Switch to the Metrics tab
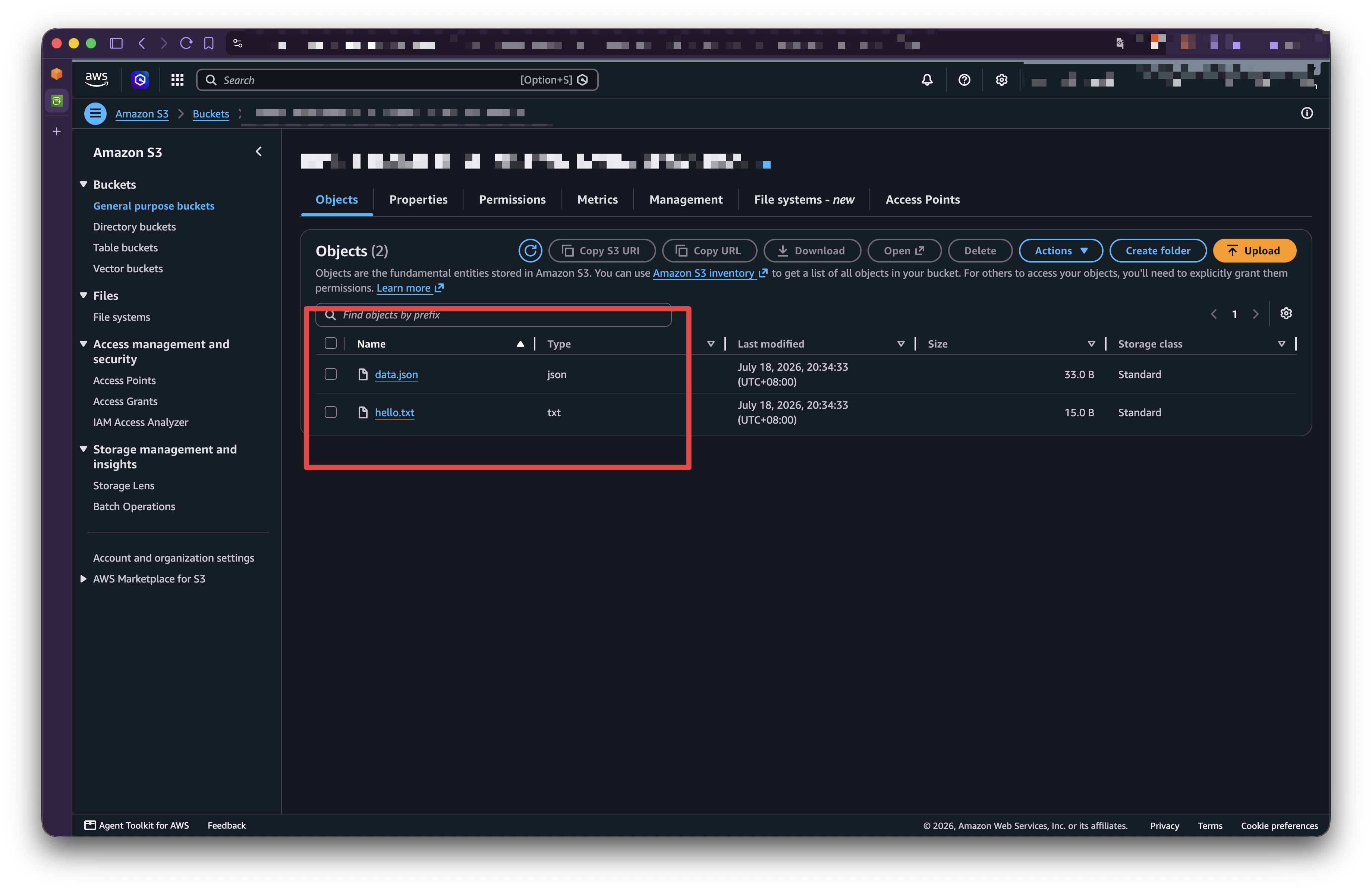The height and width of the screenshot is (892, 1372). (x=597, y=200)
